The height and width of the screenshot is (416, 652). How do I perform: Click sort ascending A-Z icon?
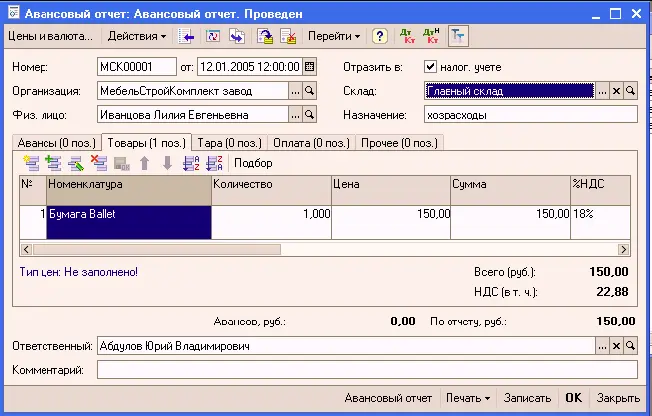tap(192, 163)
